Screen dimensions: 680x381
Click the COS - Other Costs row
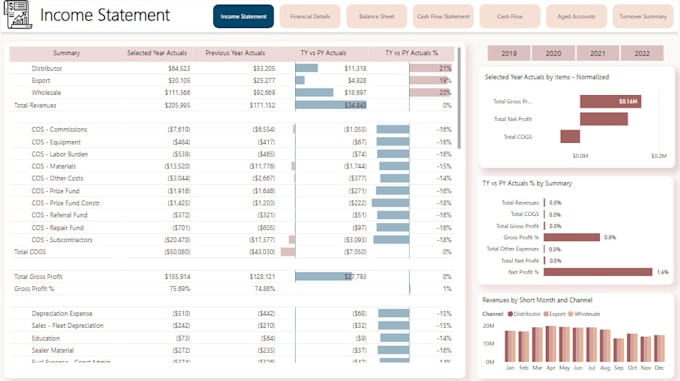click(232, 179)
